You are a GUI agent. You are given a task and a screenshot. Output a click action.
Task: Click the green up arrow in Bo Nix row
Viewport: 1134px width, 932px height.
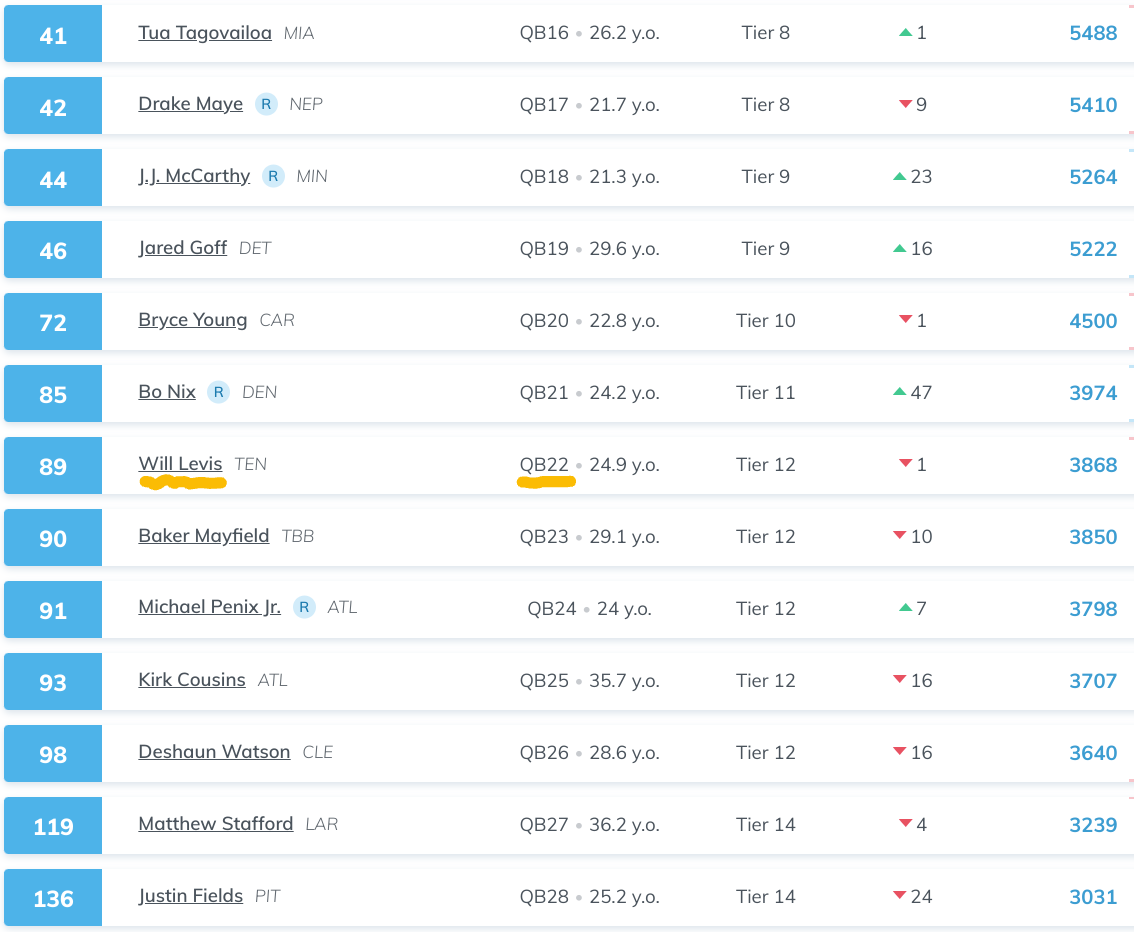[x=900, y=392]
